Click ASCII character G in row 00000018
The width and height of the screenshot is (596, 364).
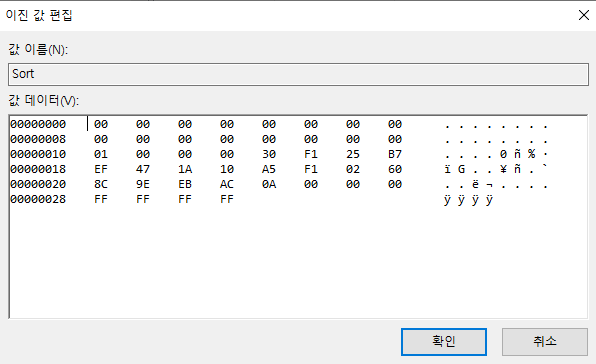(x=461, y=169)
